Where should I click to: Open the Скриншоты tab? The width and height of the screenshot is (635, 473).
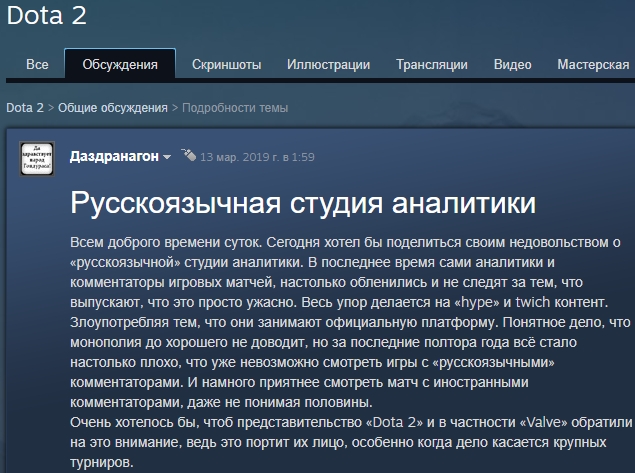point(226,64)
